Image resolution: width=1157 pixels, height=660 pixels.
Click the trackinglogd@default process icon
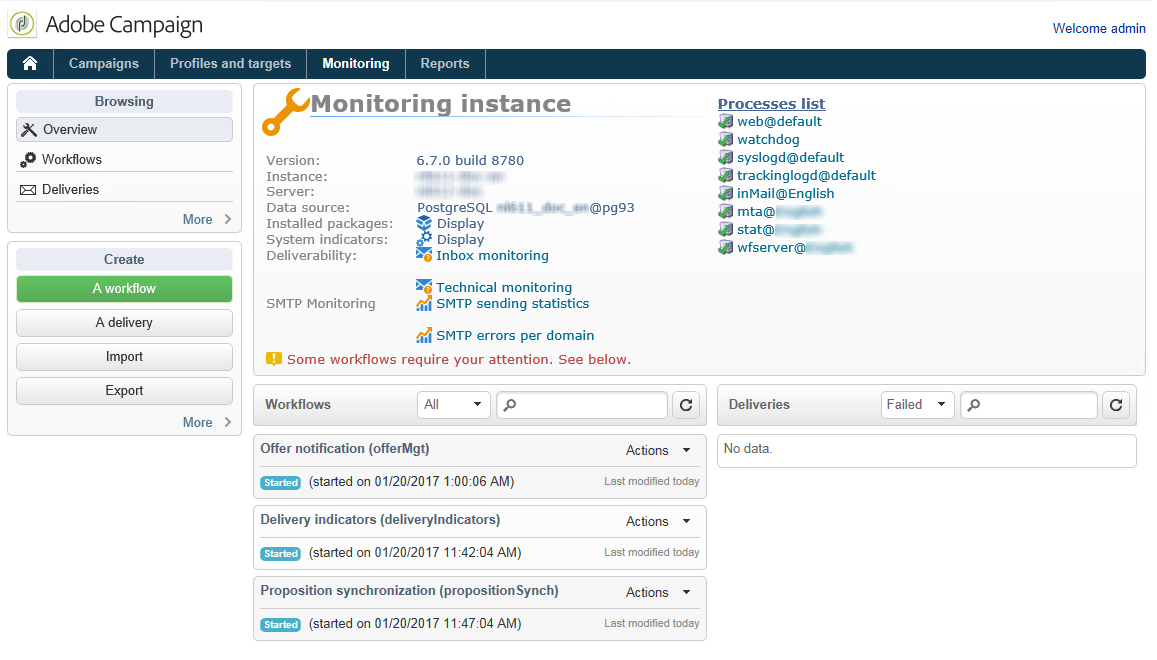[x=725, y=175]
